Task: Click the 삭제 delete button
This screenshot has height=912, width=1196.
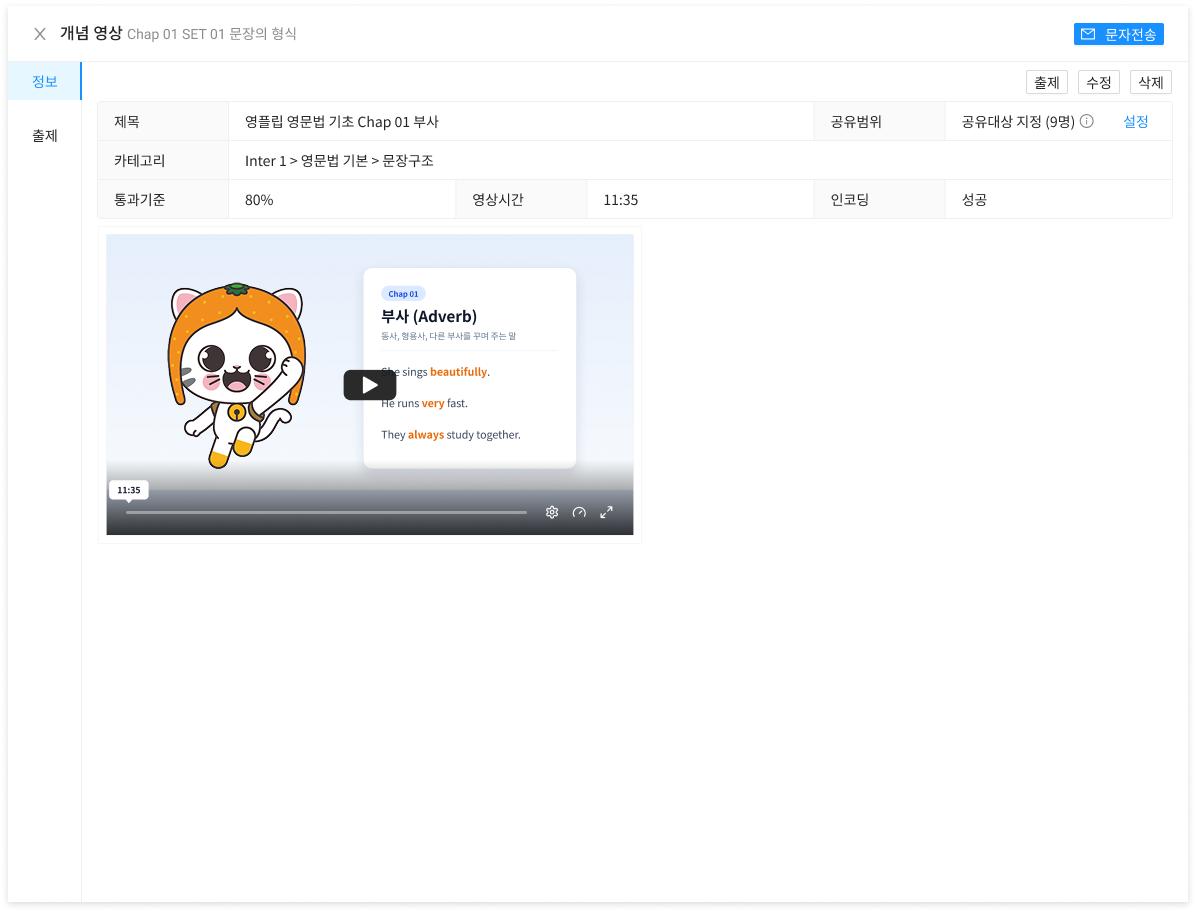Action: [1150, 82]
